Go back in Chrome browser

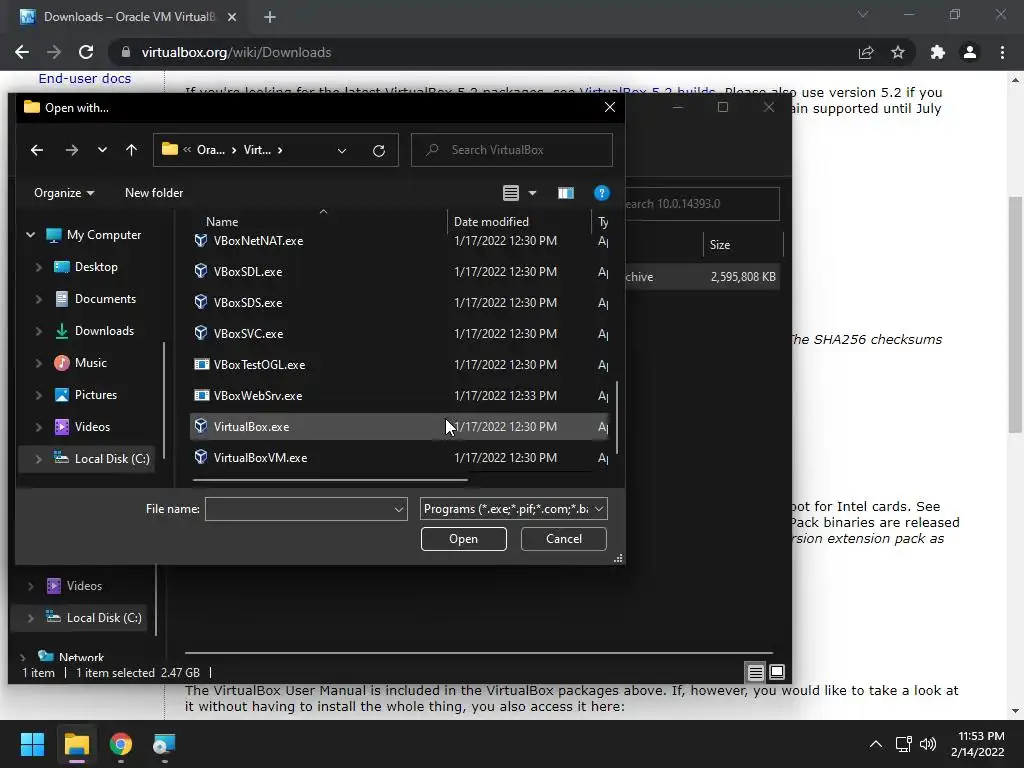[x=22, y=52]
